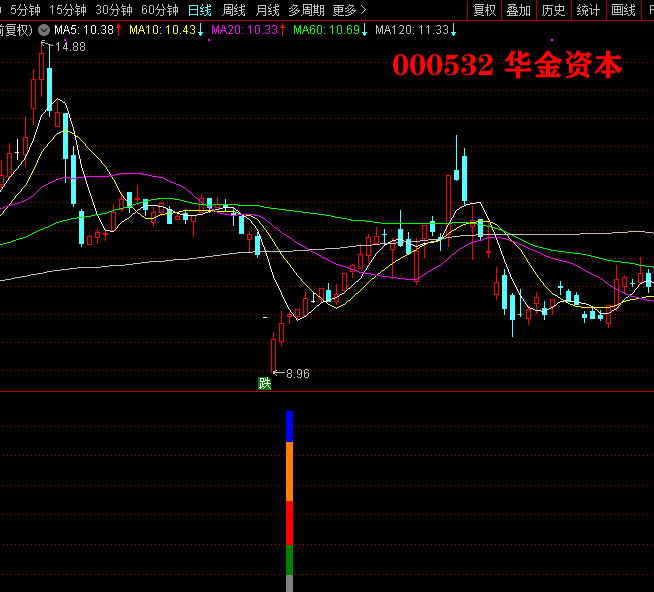Image resolution: width=654 pixels, height=592 pixels.
Task: Click the 统计 statistics button
Action: point(588,10)
